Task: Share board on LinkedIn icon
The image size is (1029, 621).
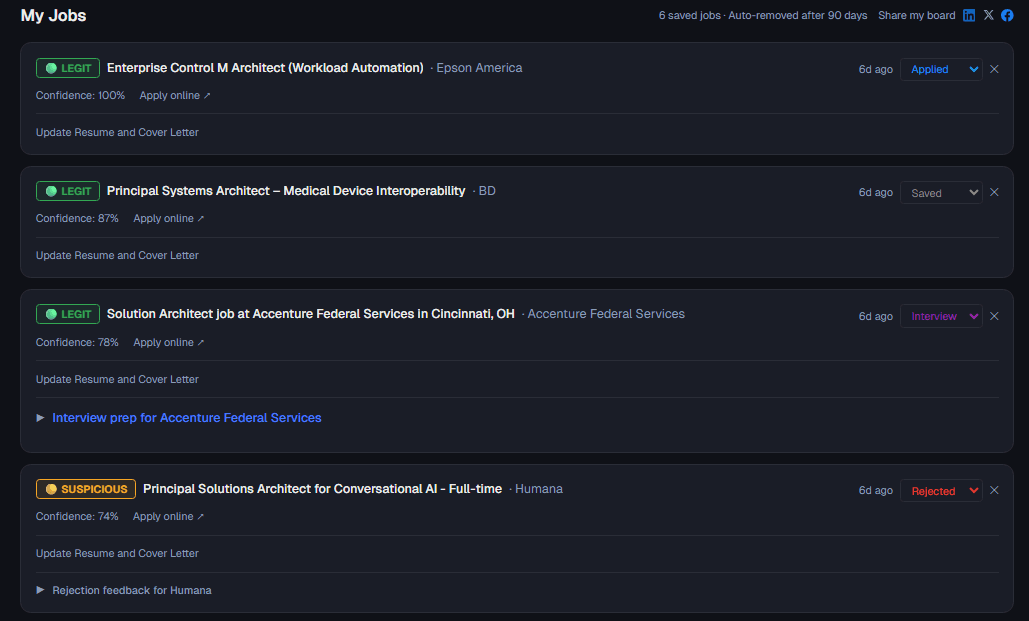Action: click(969, 15)
